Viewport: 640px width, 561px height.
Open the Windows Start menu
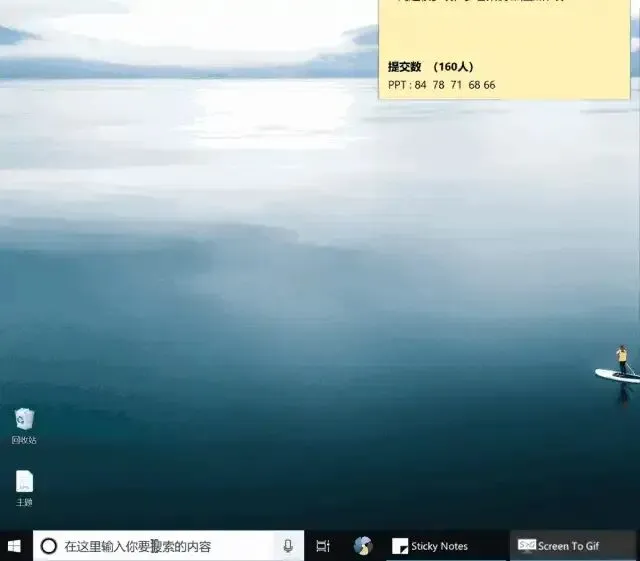15,546
